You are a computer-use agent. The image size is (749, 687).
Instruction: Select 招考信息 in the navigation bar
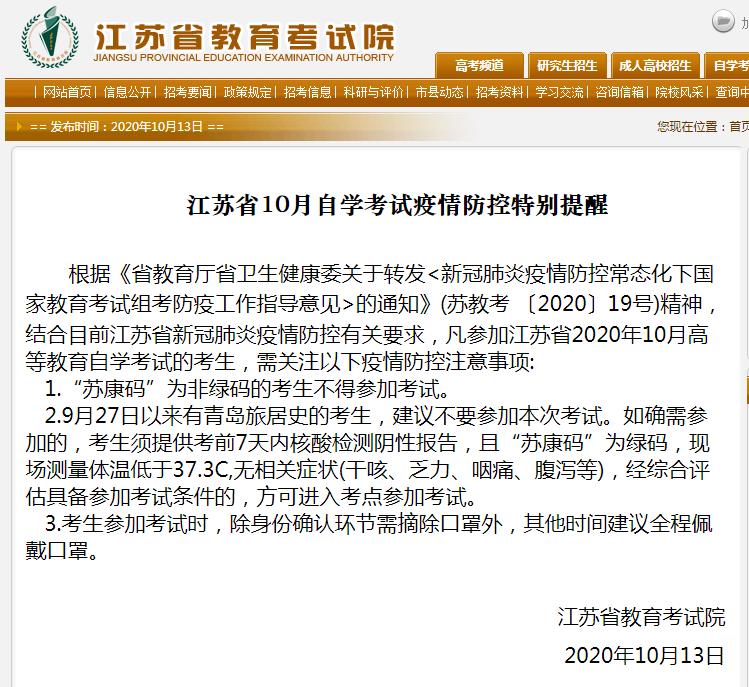[307, 92]
